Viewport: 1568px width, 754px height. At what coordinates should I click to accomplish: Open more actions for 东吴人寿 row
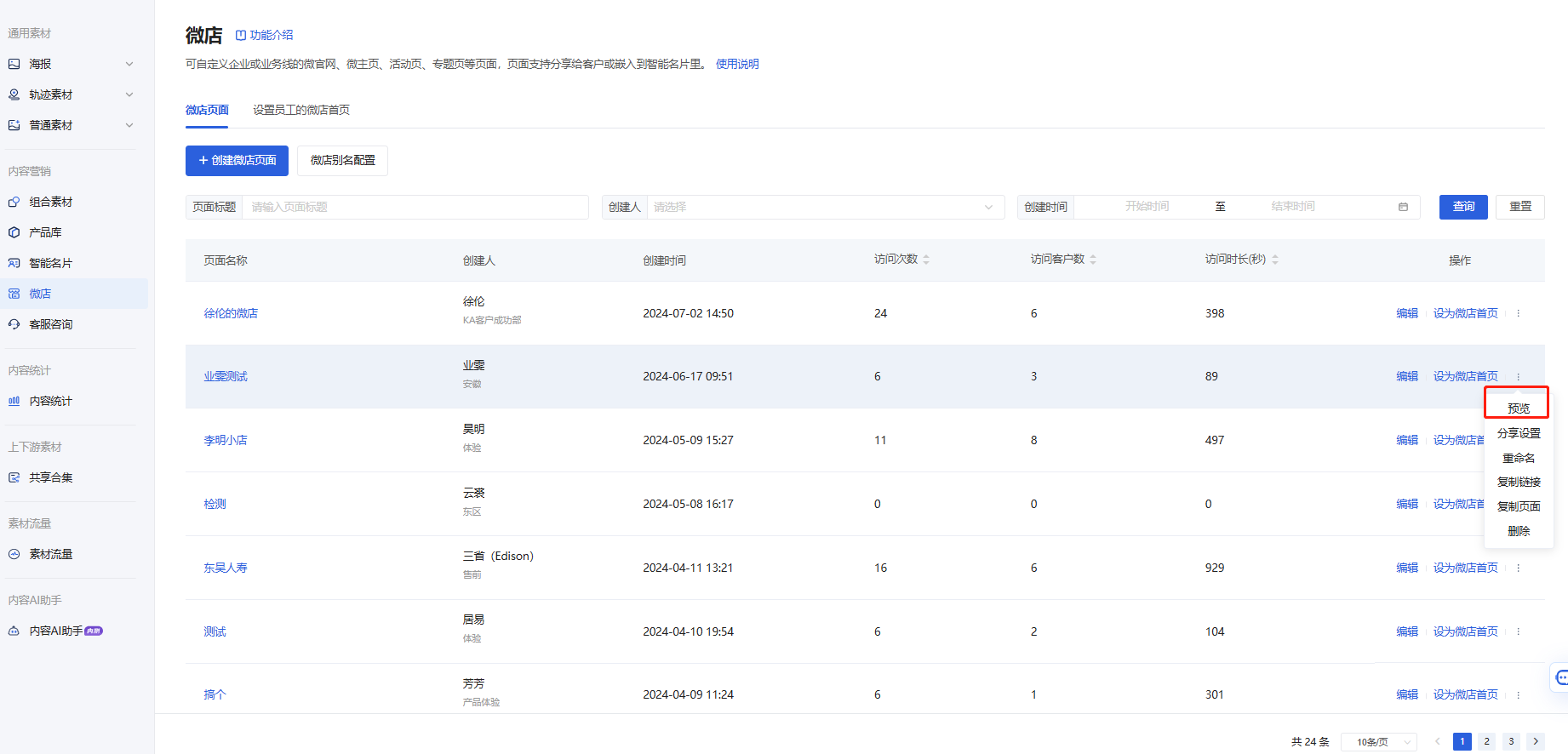pyautogui.click(x=1518, y=568)
